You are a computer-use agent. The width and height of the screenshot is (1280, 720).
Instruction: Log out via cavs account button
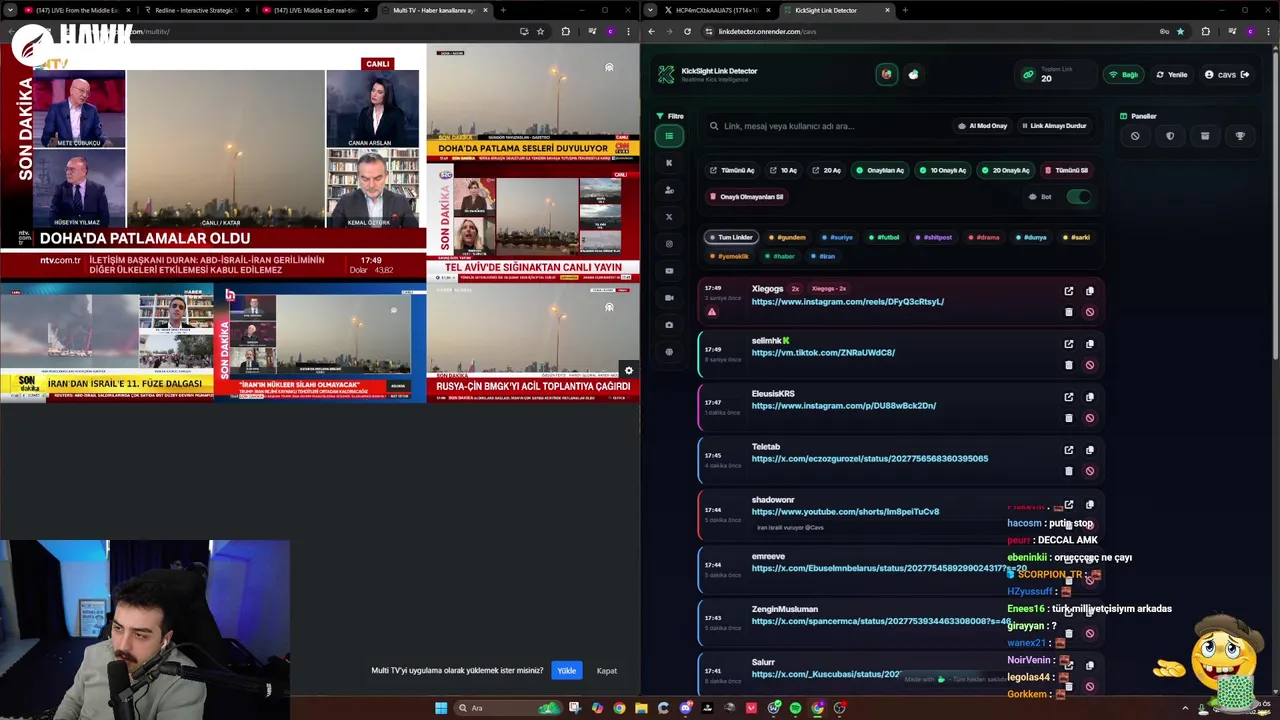(1226, 75)
